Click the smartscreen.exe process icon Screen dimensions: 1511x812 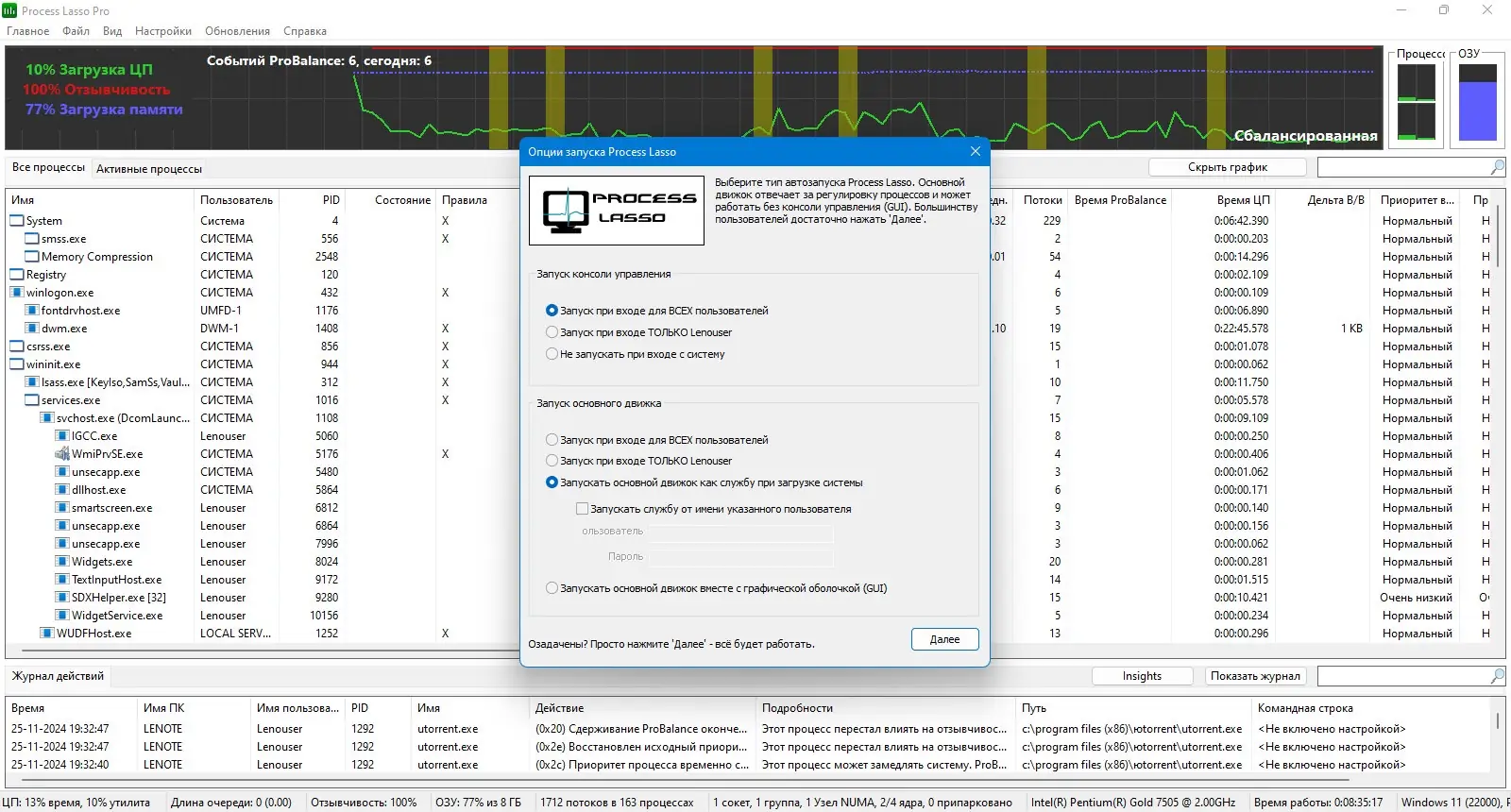[62, 508]
